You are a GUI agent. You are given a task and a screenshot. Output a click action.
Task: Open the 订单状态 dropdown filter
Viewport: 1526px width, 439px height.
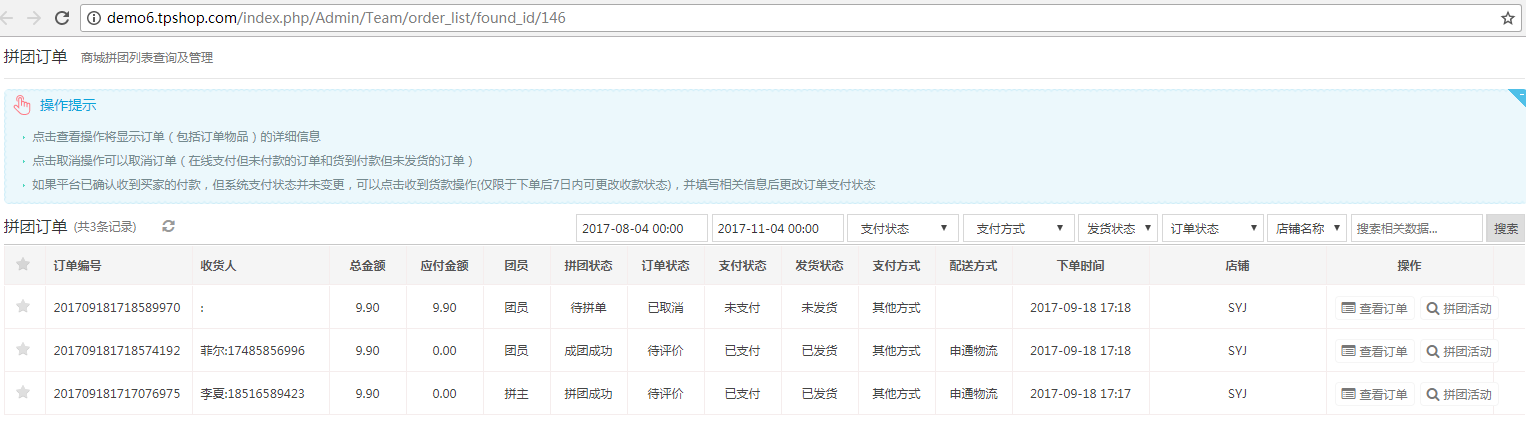pyautogui.click(x=1211, y=229)
